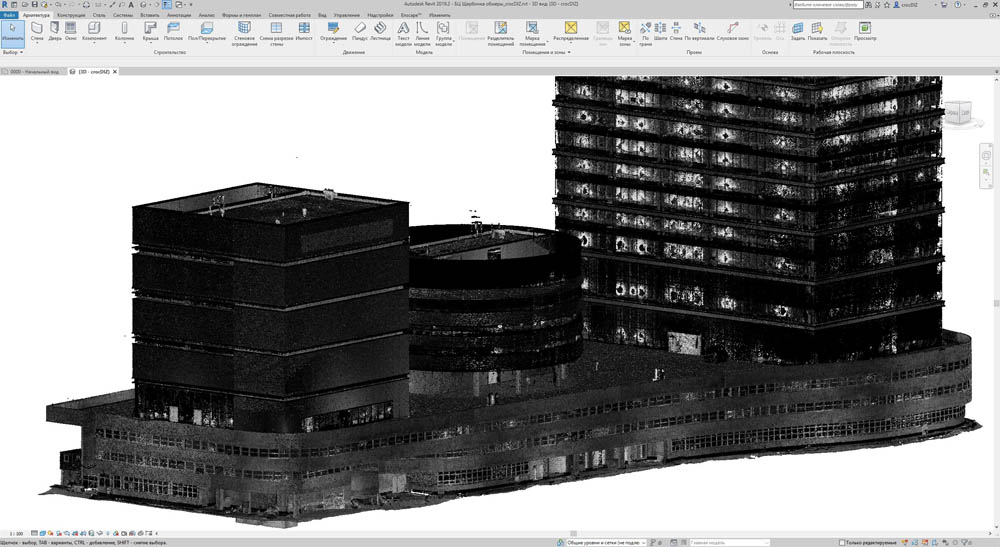Switch to the Вставить ribbon tab
The height and width of the screenshot is (547, 1000).
(150, 15)
